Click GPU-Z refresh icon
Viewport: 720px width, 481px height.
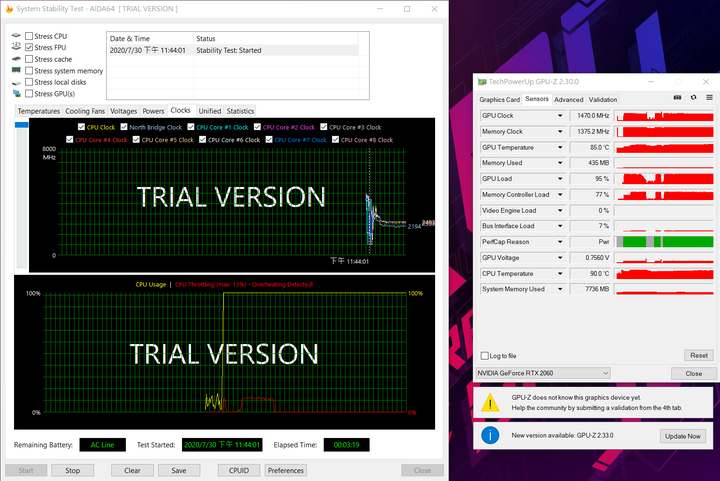693,97
